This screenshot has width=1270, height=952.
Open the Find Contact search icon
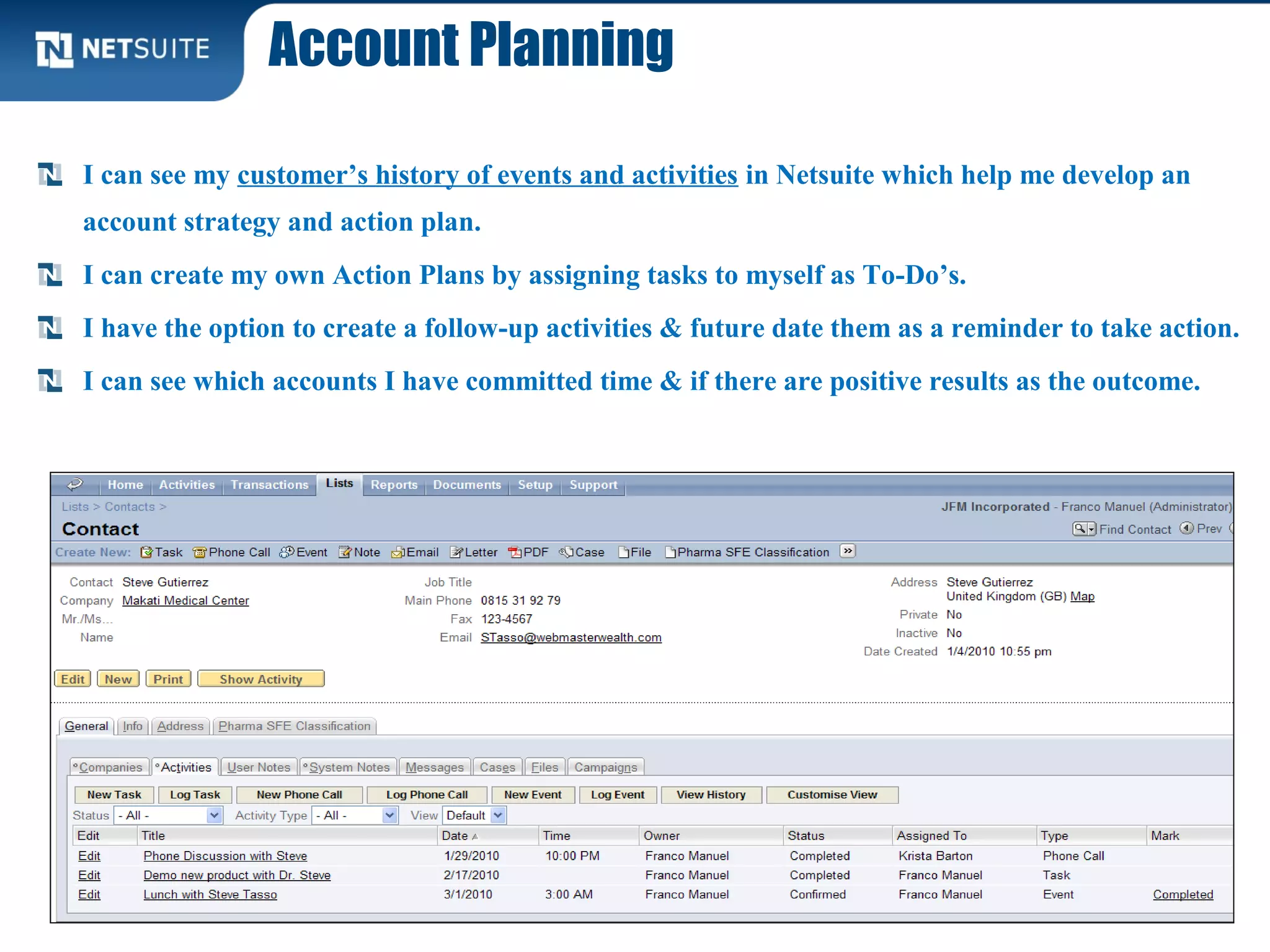[x=1084, y=529]
